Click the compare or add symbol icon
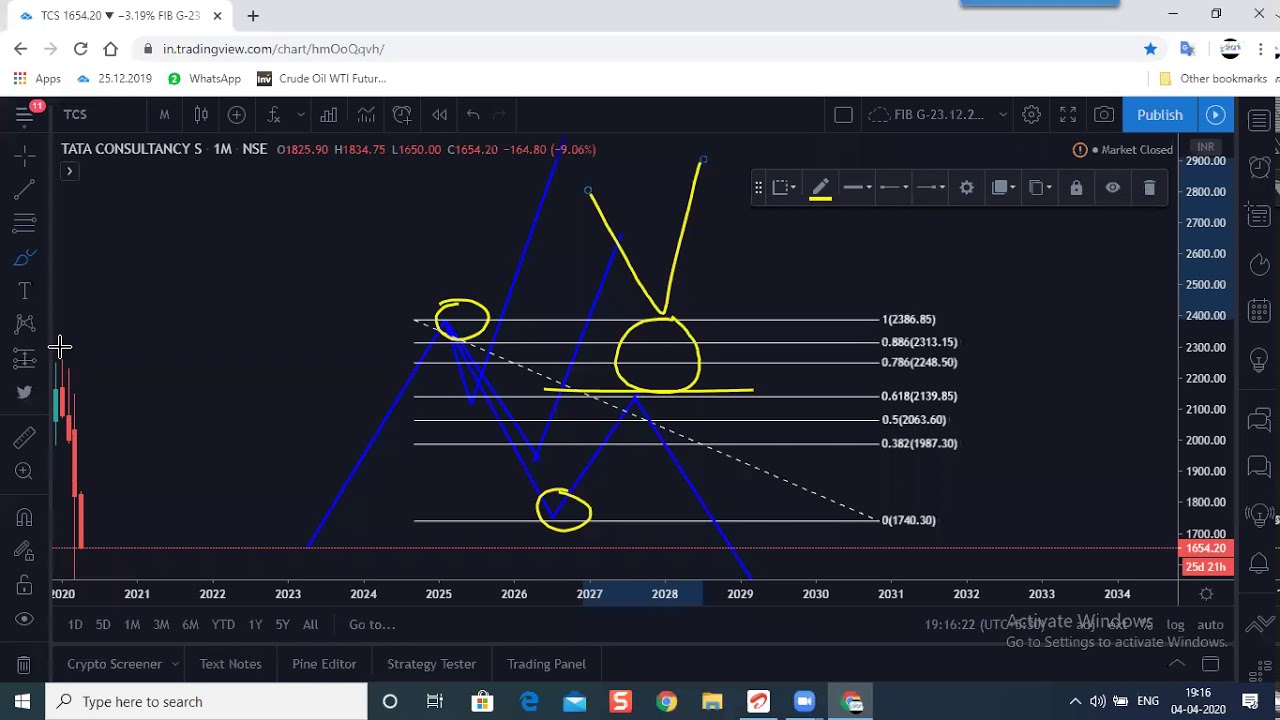1280x720 pixels. (x=236, y=115)
